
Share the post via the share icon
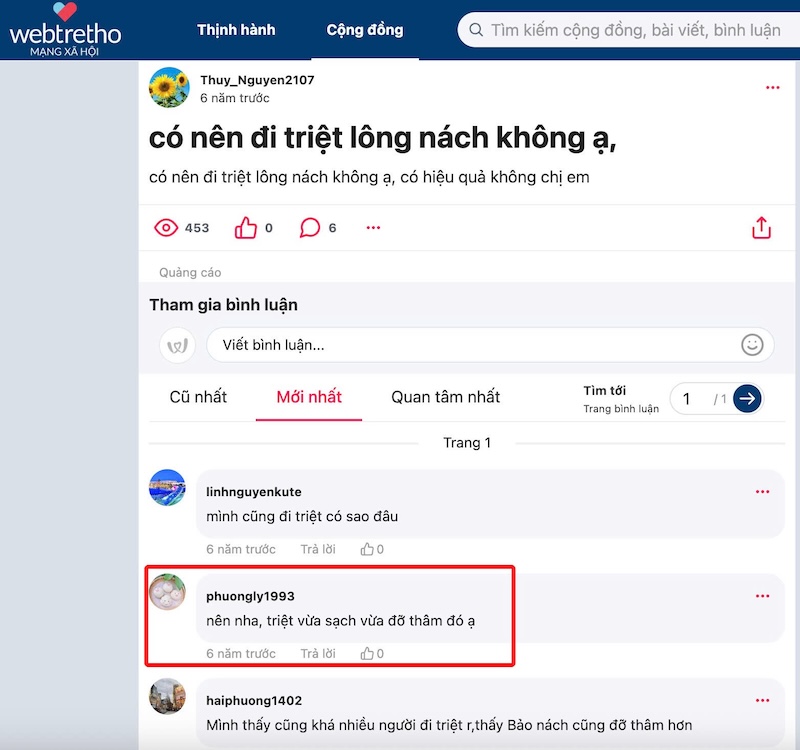(762, 227)
